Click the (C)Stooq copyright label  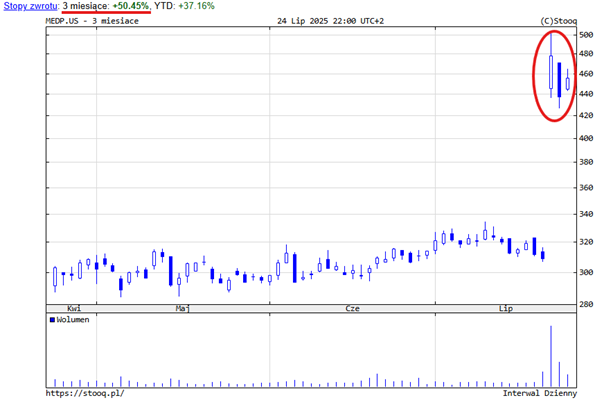tap(558, 21)
